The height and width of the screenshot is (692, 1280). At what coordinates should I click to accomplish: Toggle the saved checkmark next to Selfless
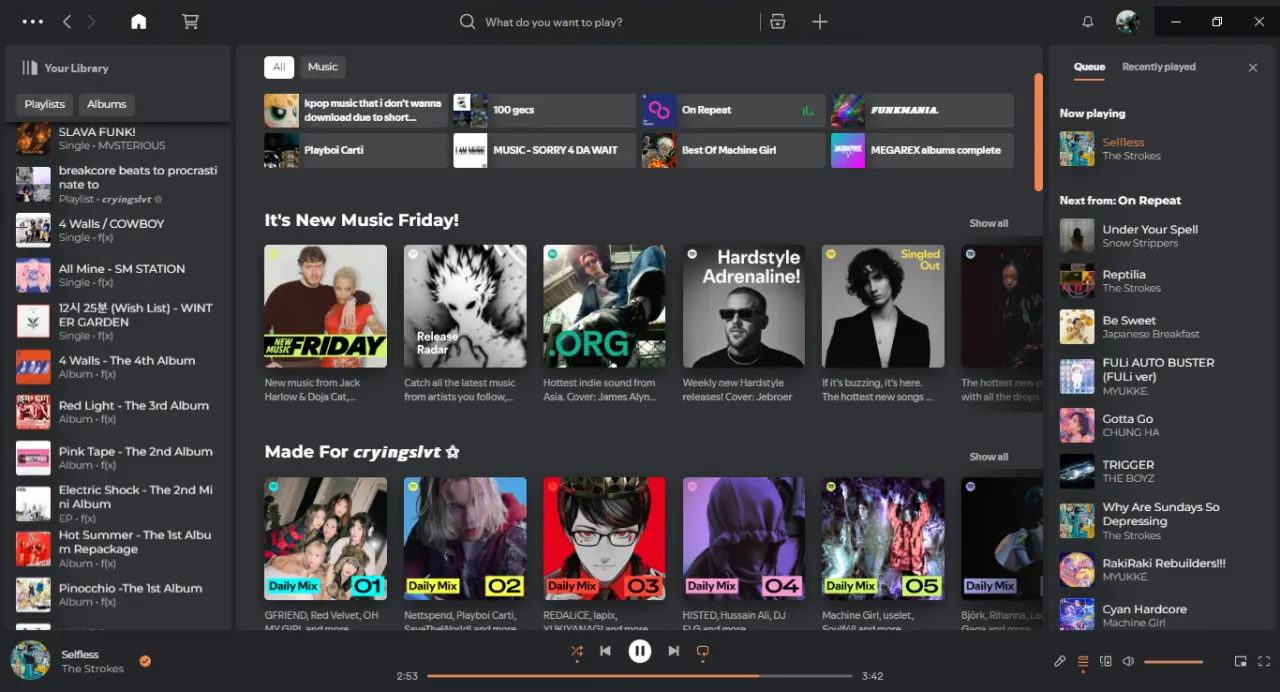click(145, 661)
